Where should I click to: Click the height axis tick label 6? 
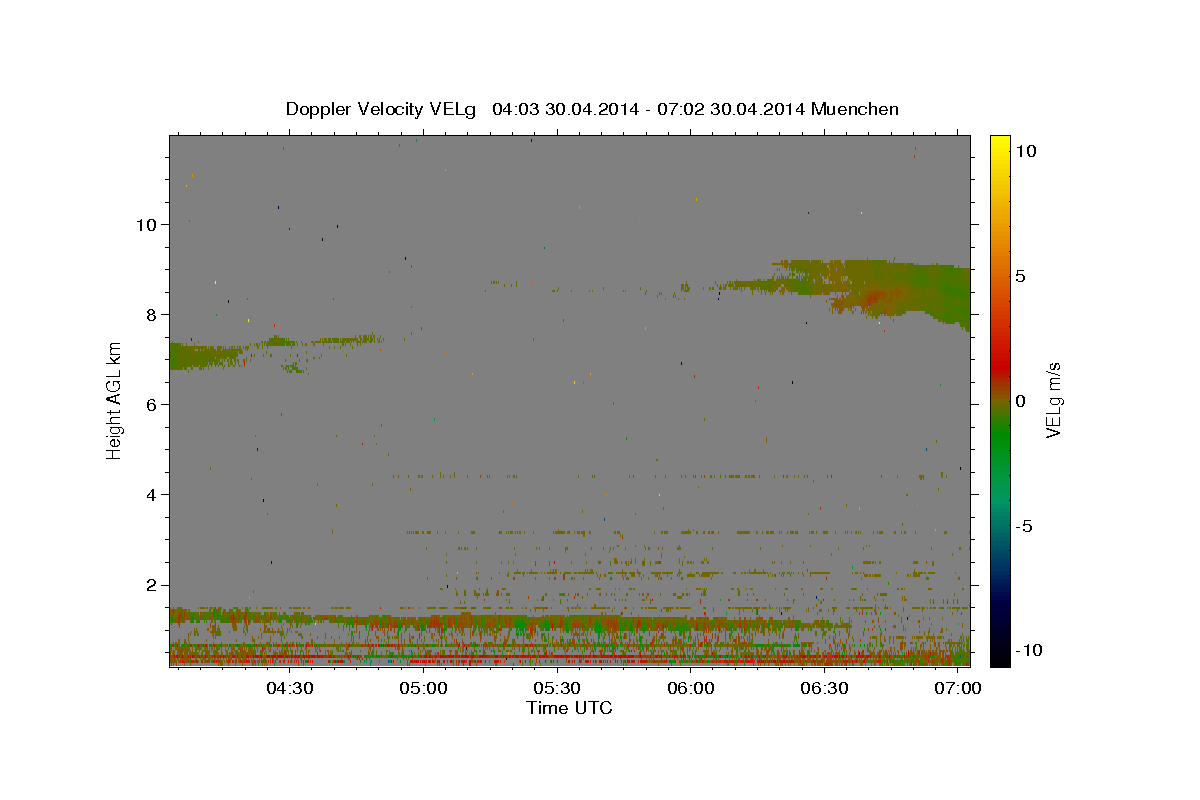(x=151, y=404)
